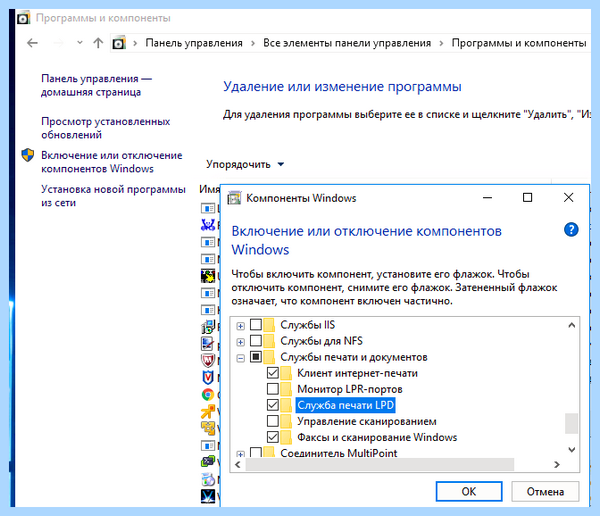Check the 'Монитор LPR-портов' checkbox
The height and width of the screenshot is (516, 600).
[272, 389]
